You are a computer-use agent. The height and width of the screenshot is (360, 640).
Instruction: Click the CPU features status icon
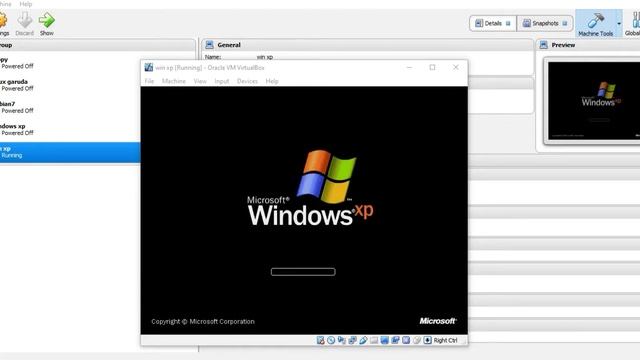(406, 340)
